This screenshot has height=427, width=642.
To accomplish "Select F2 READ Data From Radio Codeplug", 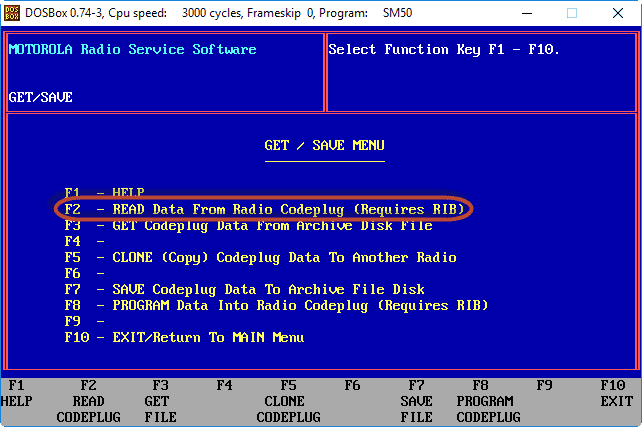I will tap(264, 209).
